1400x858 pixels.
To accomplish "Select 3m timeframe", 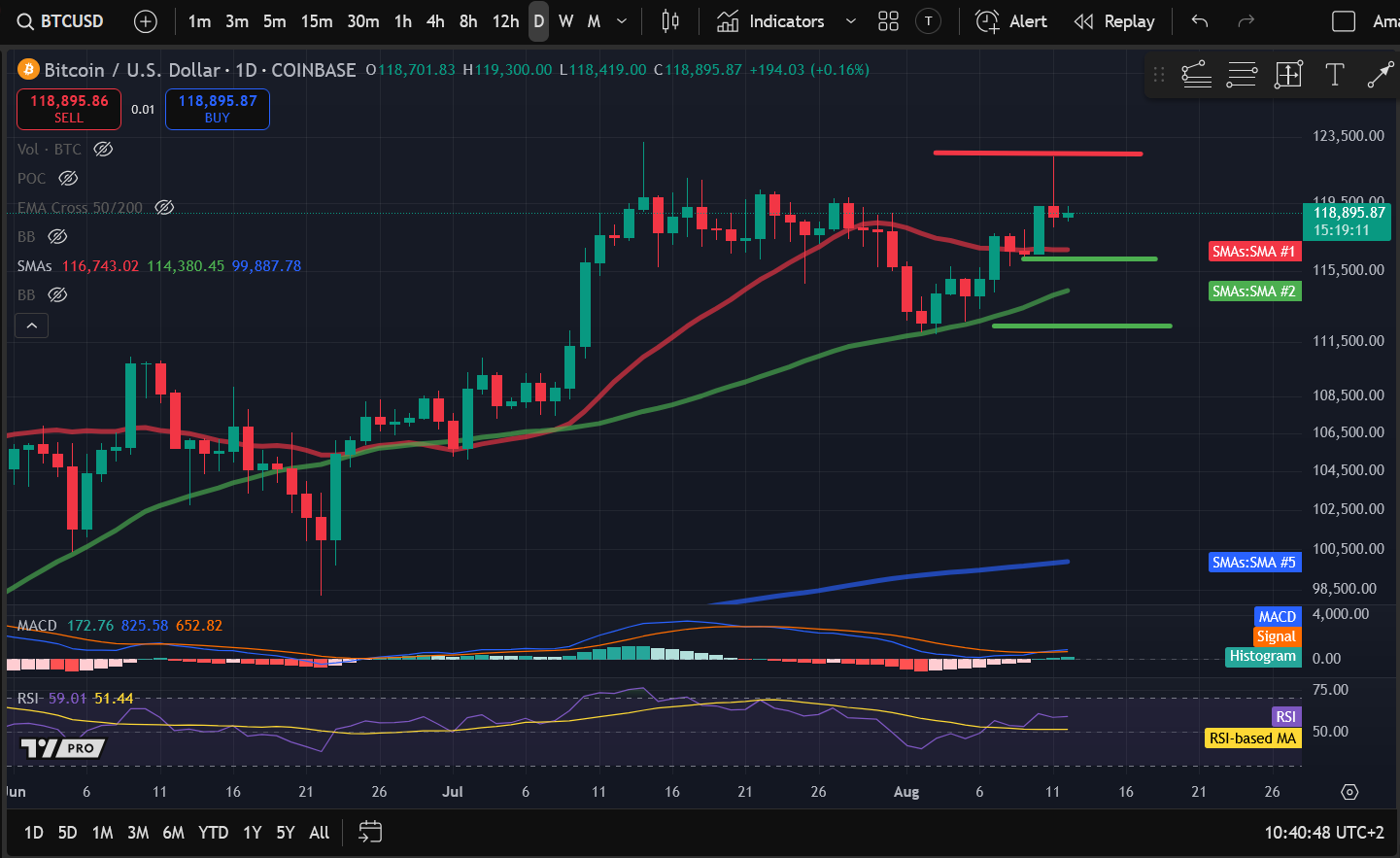I will (237, 21).
